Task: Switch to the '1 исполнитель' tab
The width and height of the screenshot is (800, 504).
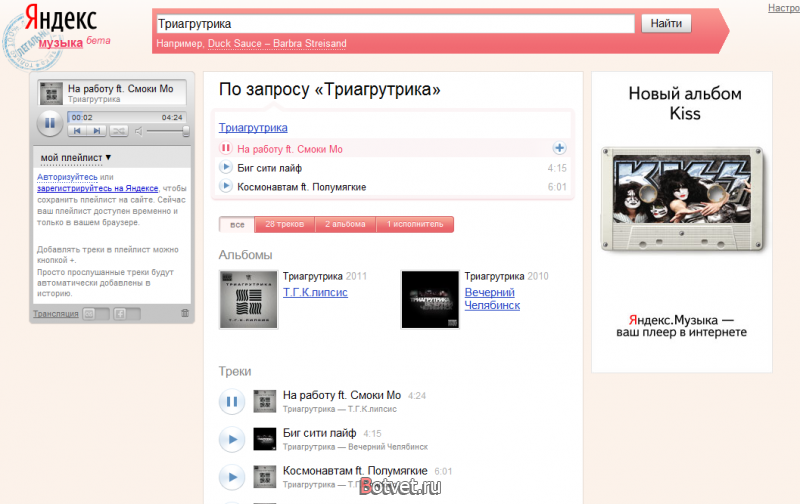Action: click(x=415, y=224)
